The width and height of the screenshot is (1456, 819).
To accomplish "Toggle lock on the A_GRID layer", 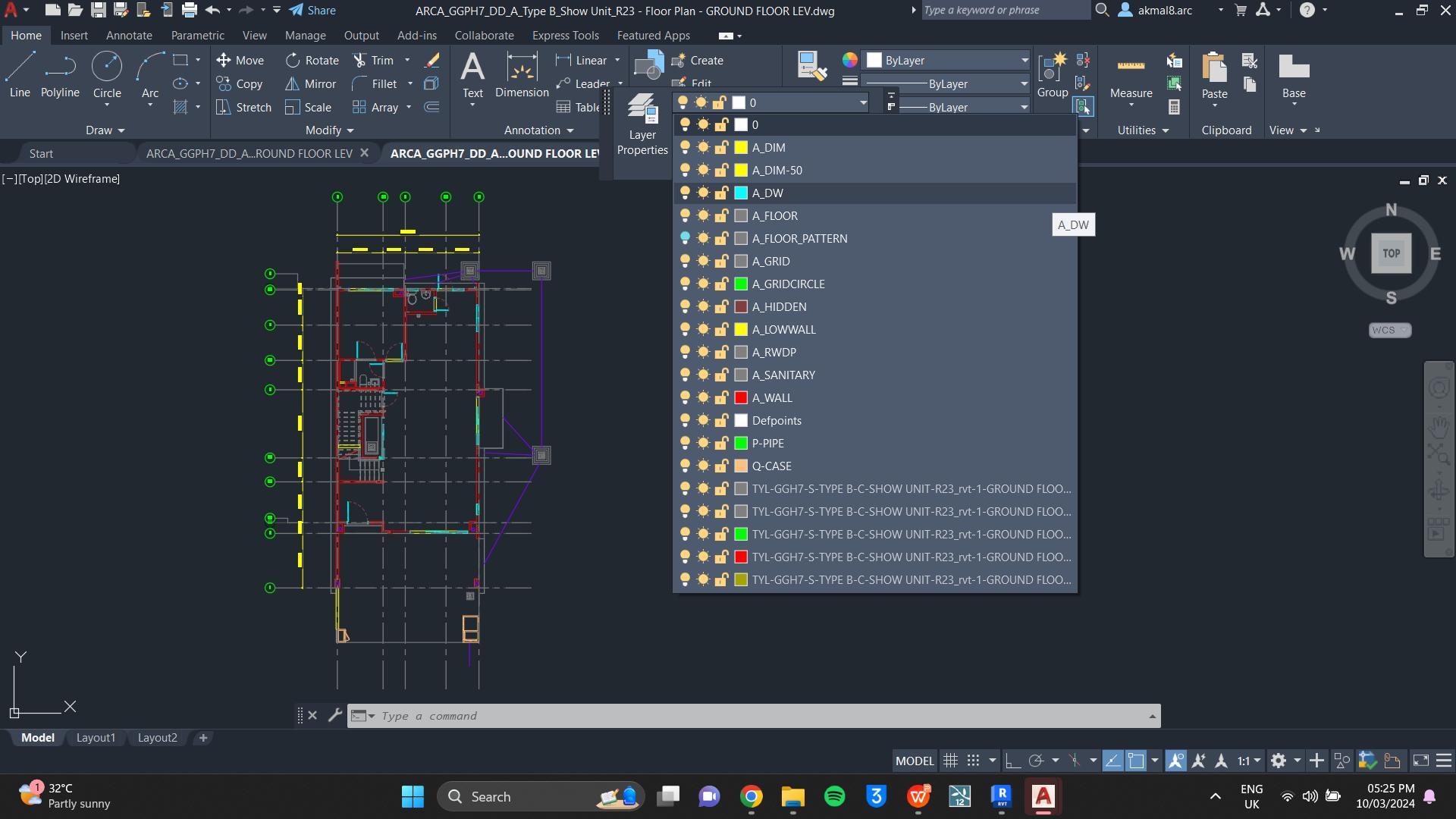I will click(x=722, y=261).
